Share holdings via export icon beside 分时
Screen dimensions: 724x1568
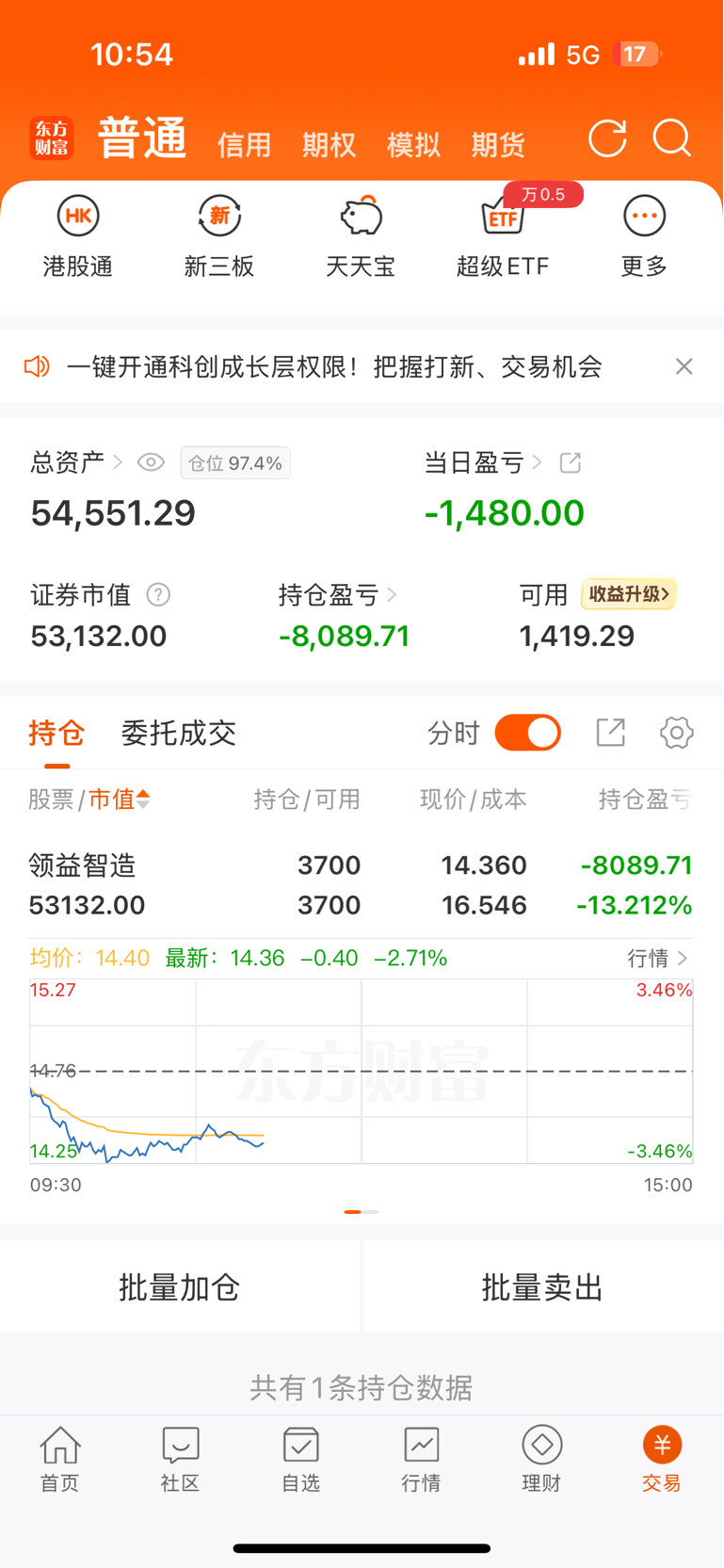tap(610, 733)
